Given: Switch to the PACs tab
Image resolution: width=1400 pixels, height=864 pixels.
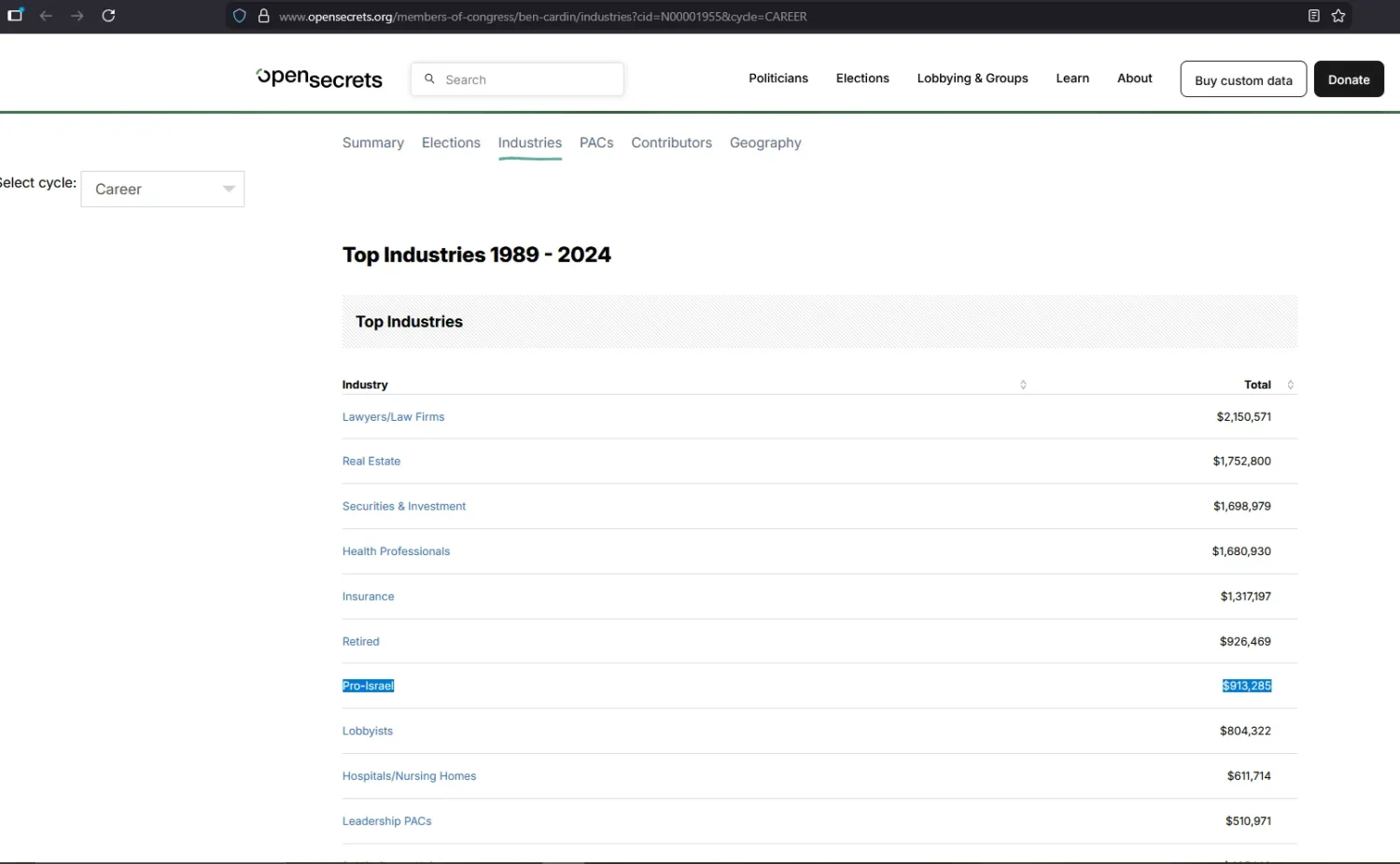Looking at the screenshot, I should point(596,143).
